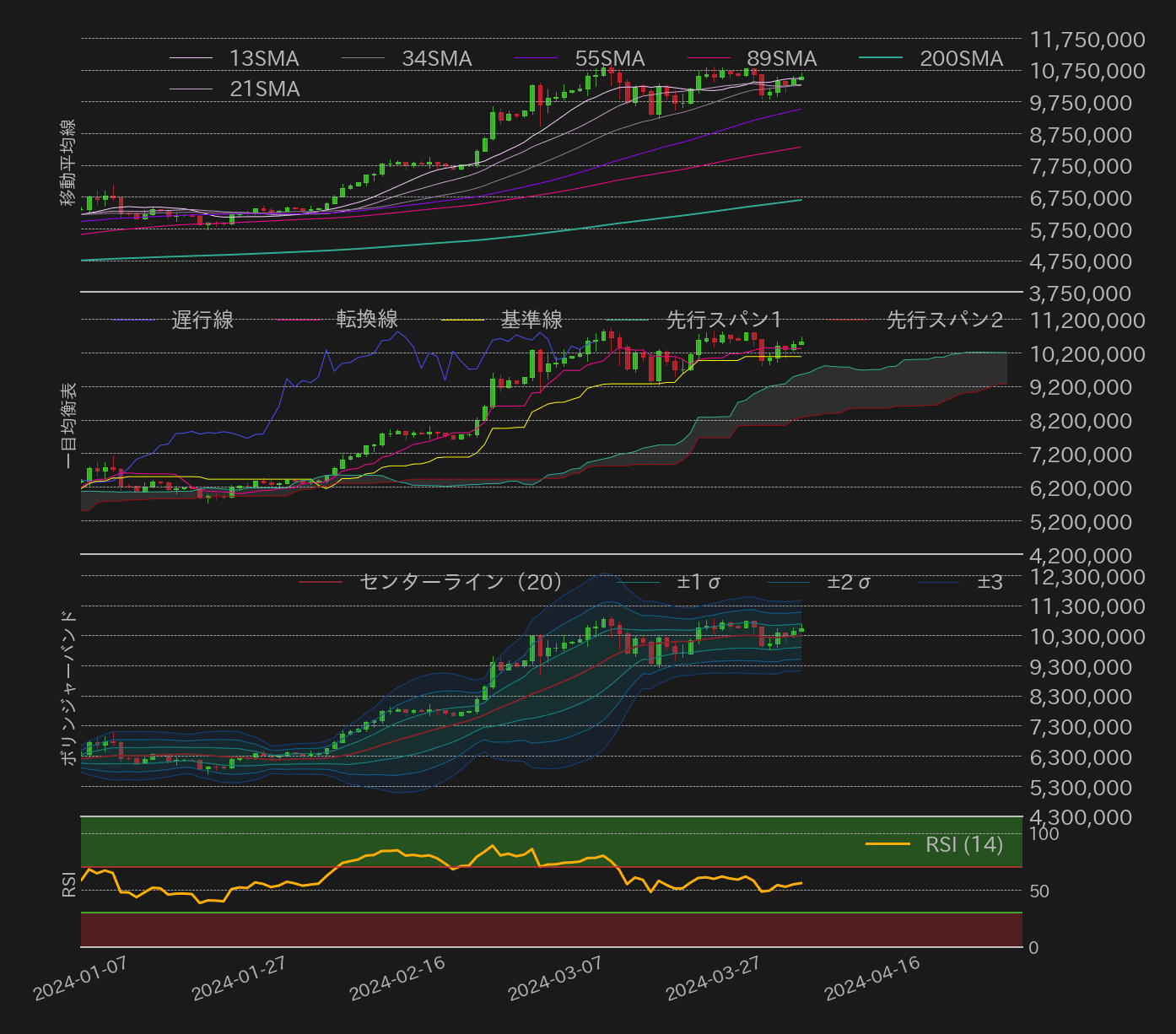Click the ボリンジャーバンド axis title
Screen dimensions: 1176x1034
click(67, 687)
